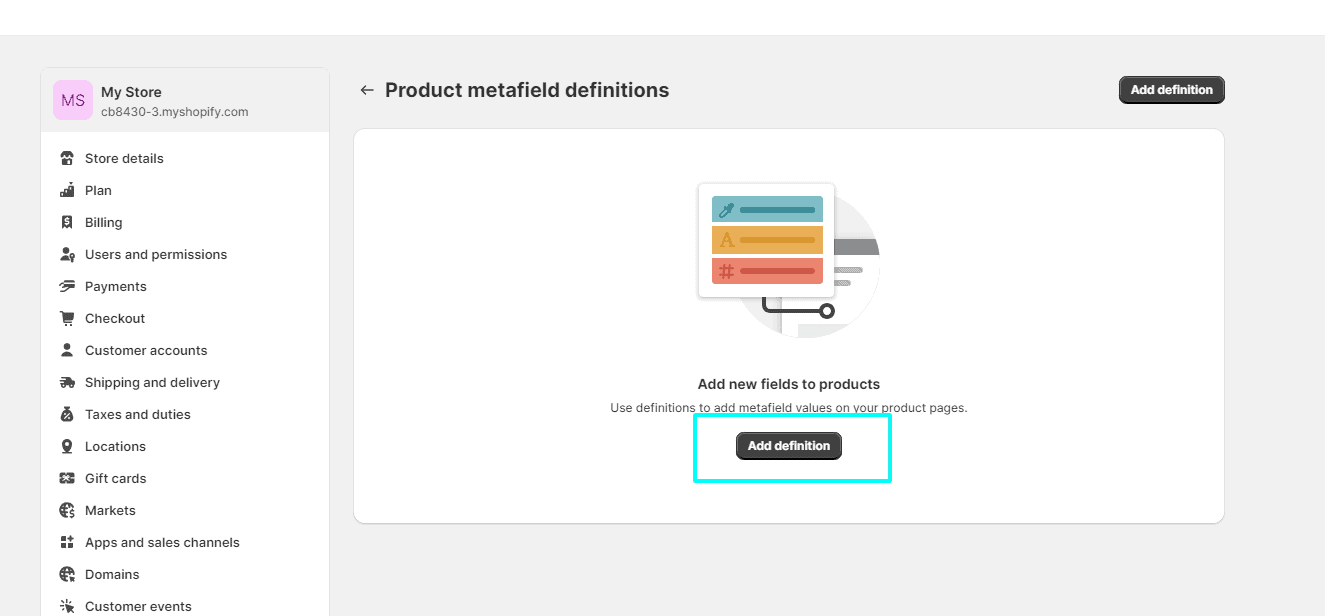Image resolution: width=1325 pixels, height=616 pixels.
Task: Open Shipping and delivery via the truck icon
Action: [x=67, y=382]
